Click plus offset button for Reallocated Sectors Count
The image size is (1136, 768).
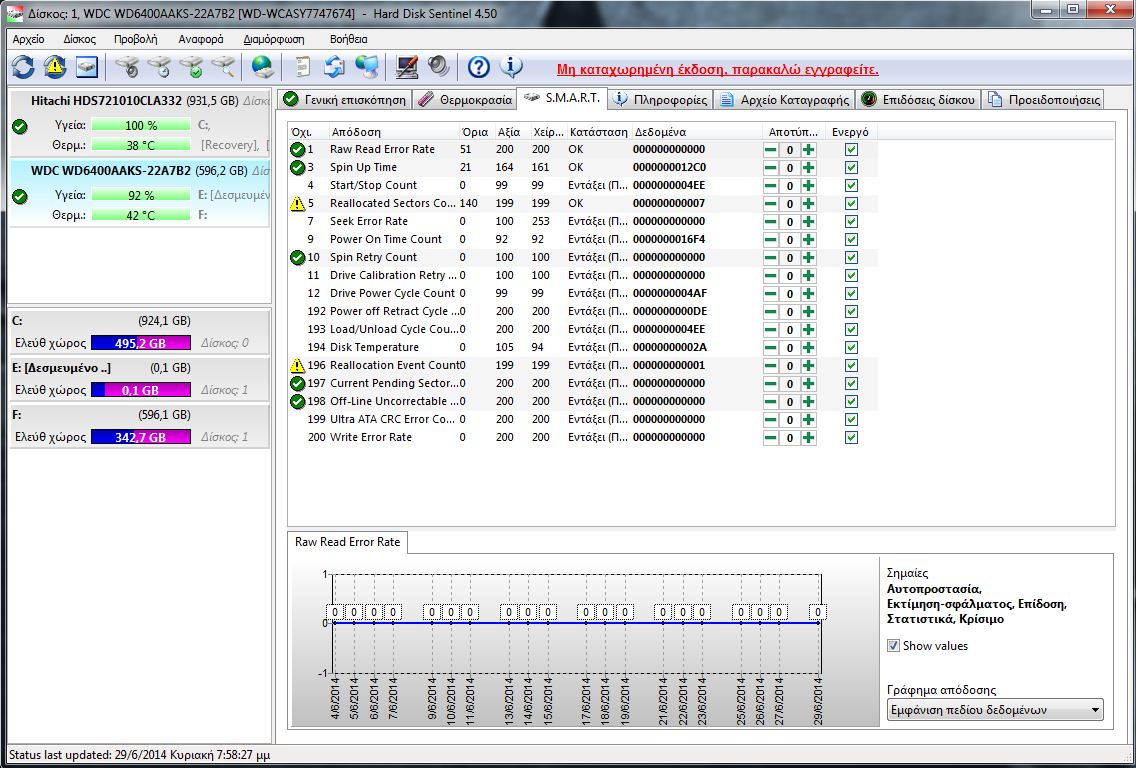(809, 204)
